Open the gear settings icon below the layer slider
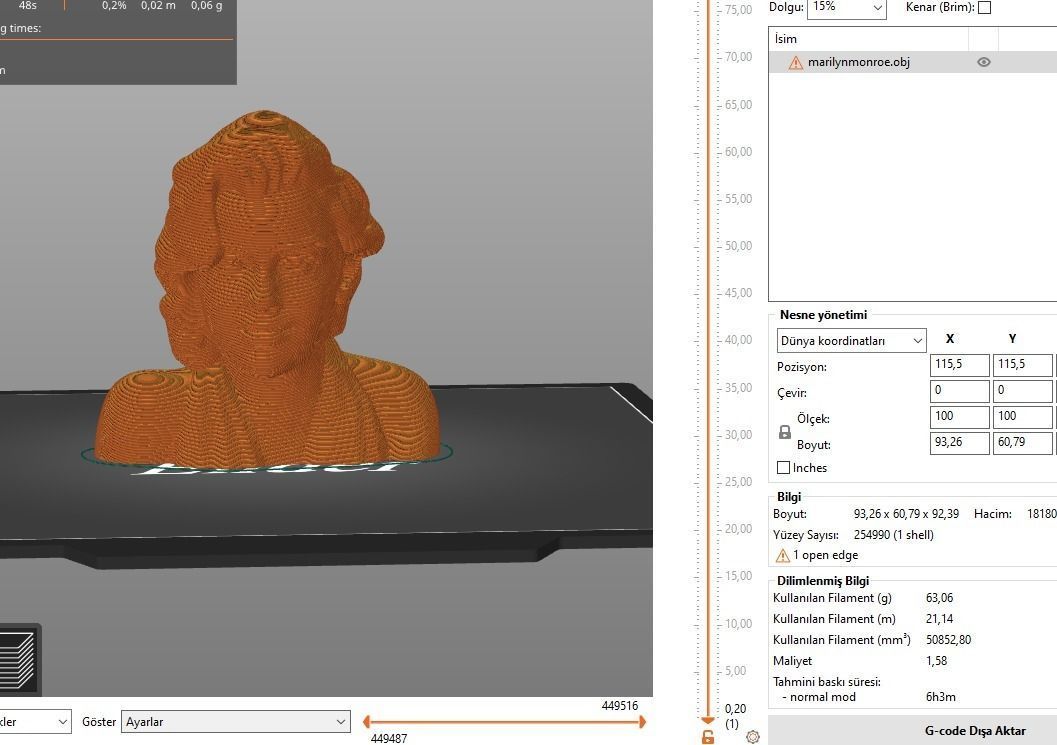 click(753, 737)
